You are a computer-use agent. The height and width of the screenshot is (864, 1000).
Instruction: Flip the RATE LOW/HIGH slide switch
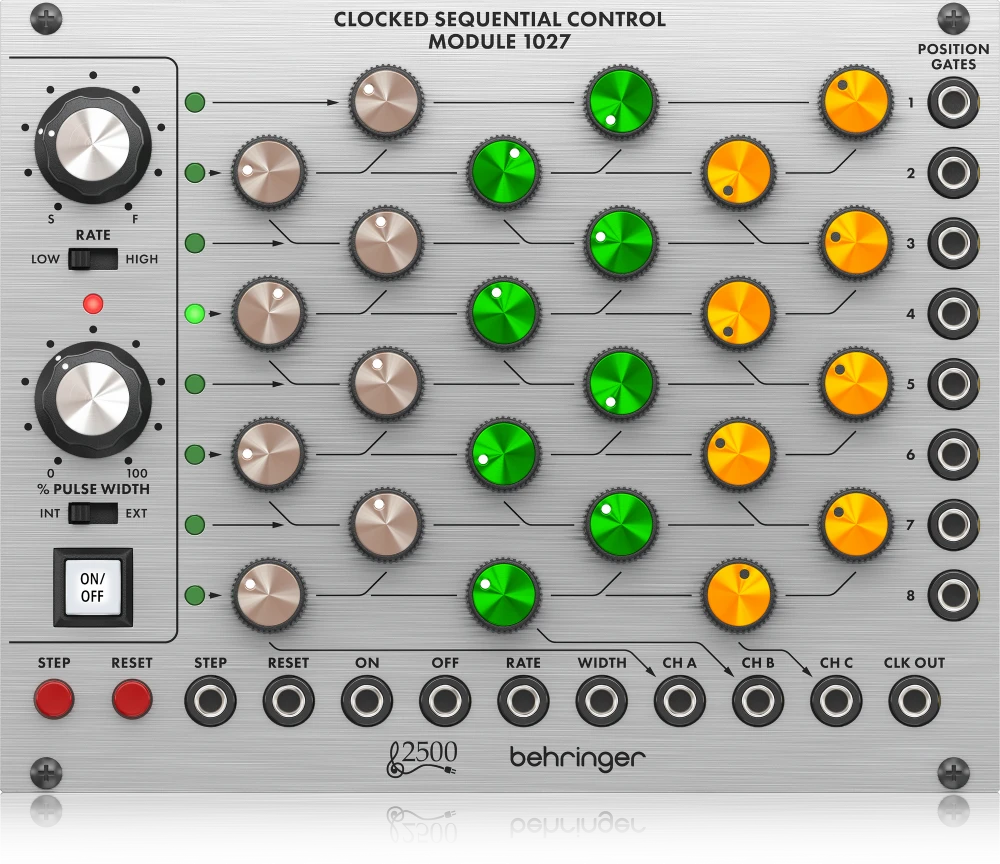[x=93, y=259]
